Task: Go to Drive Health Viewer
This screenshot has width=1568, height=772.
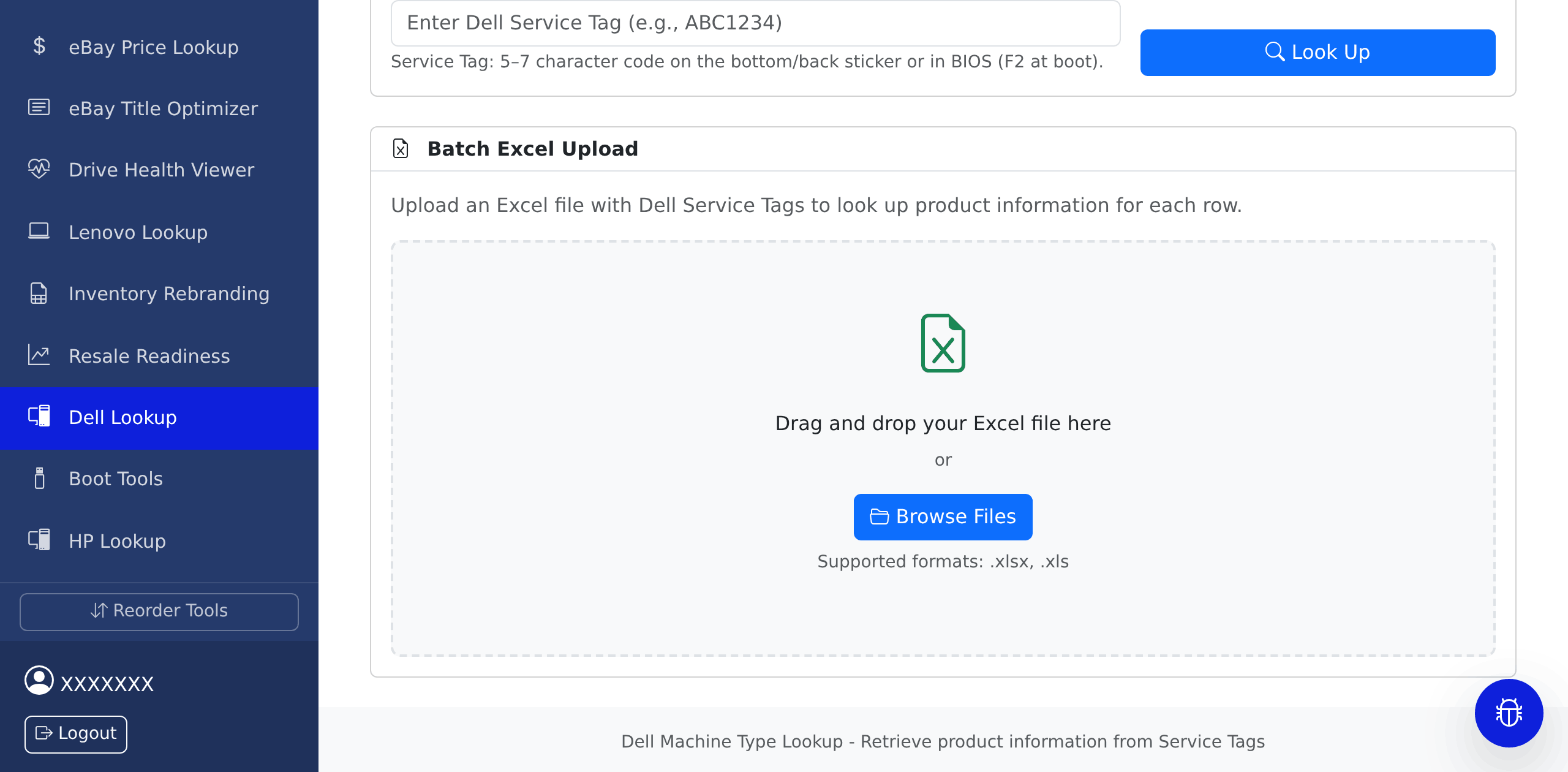Action: pos(159,170)
